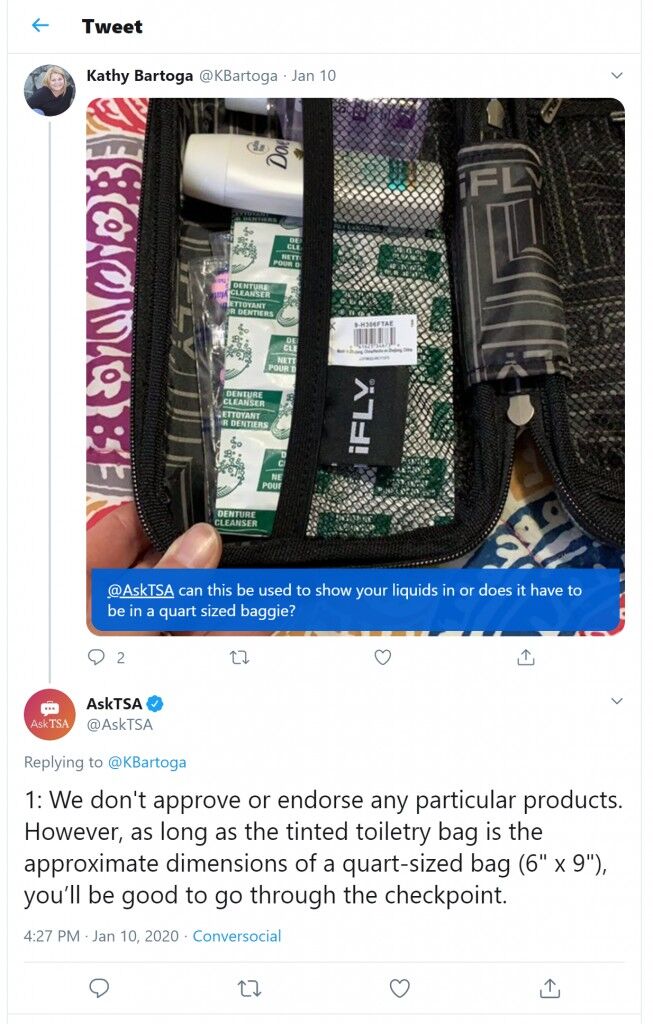
Task: Open the AskTSA profile avatar
Action: coord(50,714)
